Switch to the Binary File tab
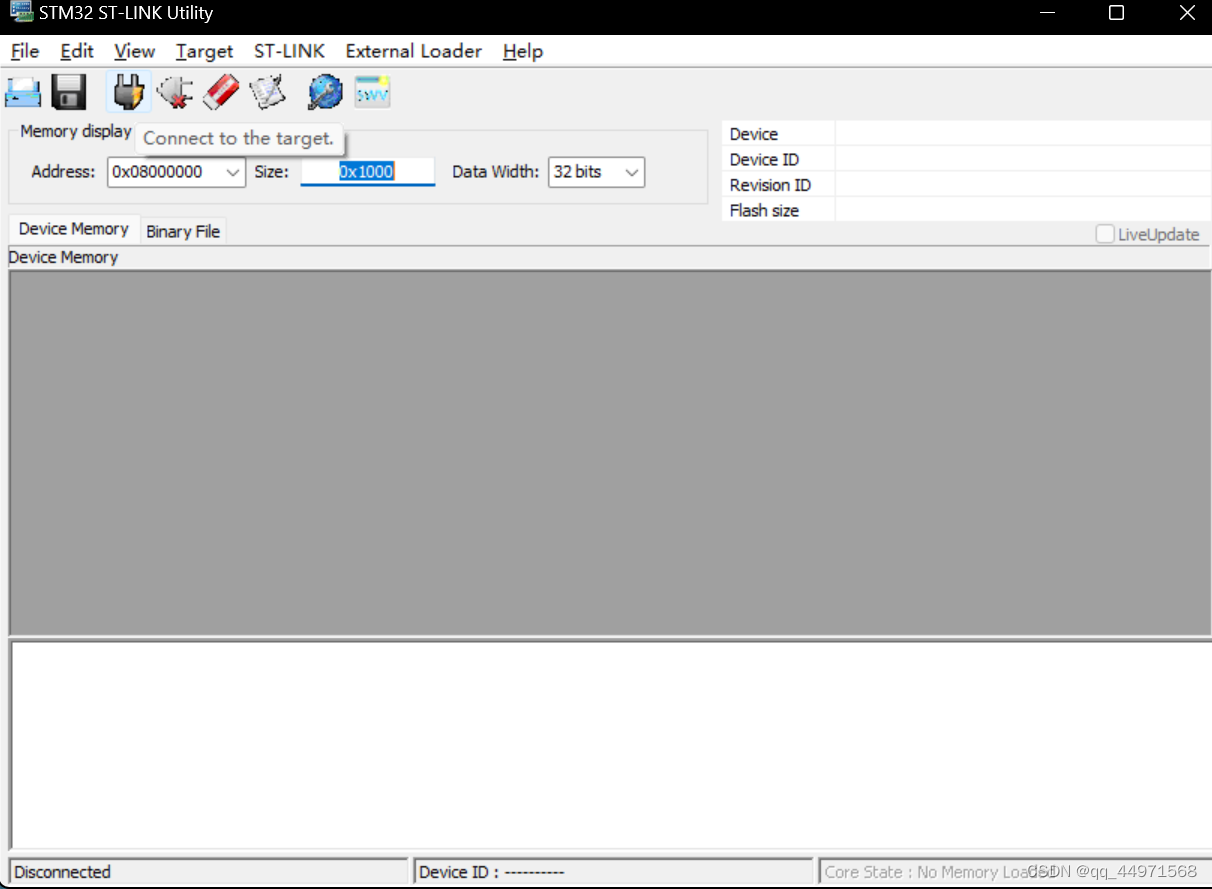1212x889 pixels. click(x=183, y=231)
